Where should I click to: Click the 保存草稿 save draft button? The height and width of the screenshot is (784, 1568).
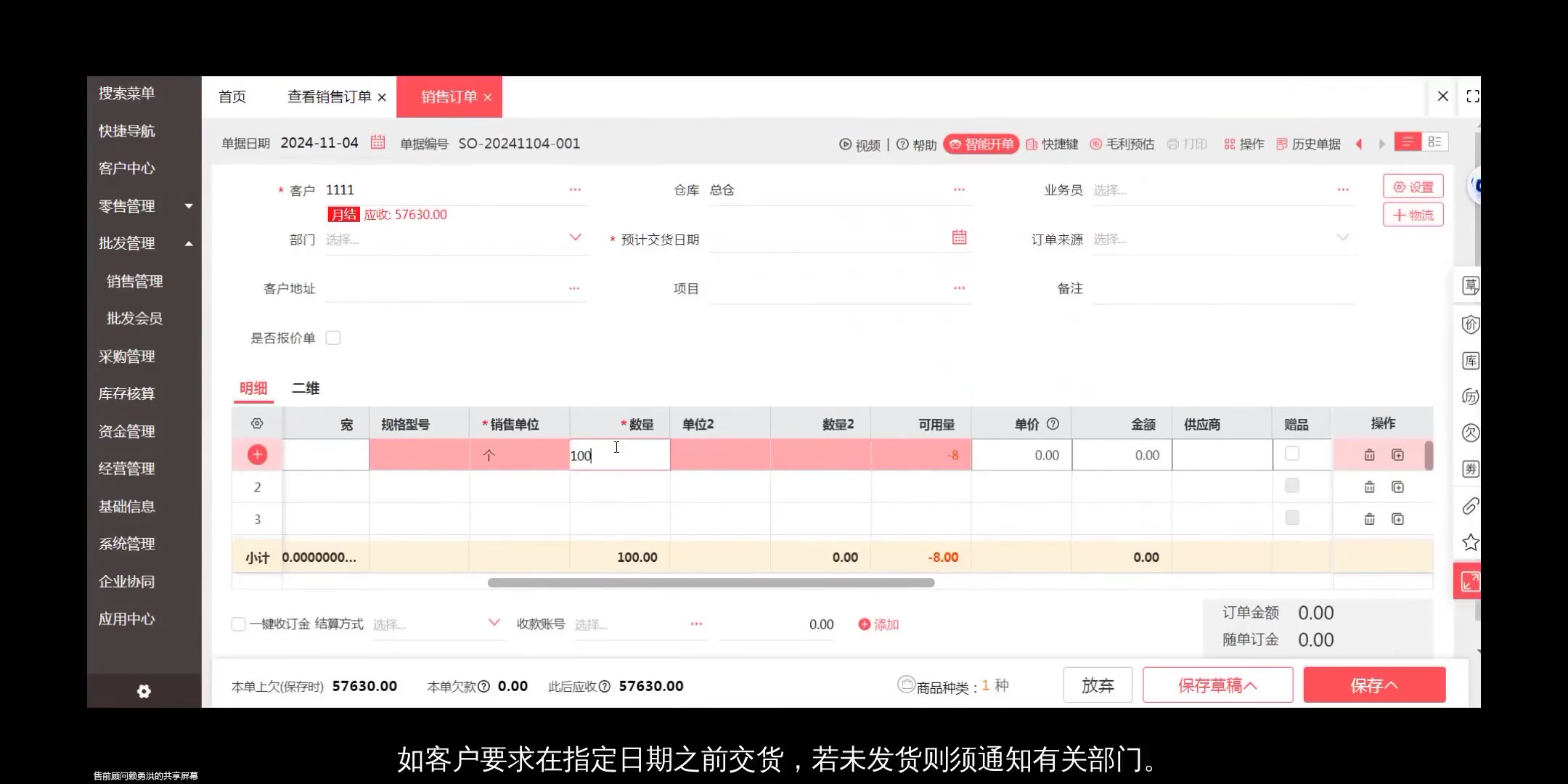1218,685
